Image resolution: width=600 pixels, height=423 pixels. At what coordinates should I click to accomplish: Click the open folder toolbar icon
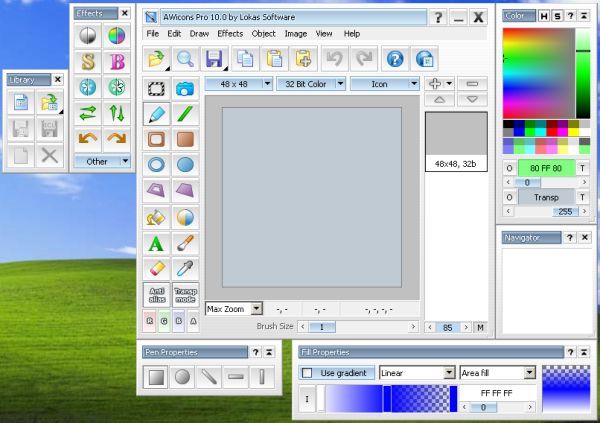(x=157, y=59)
